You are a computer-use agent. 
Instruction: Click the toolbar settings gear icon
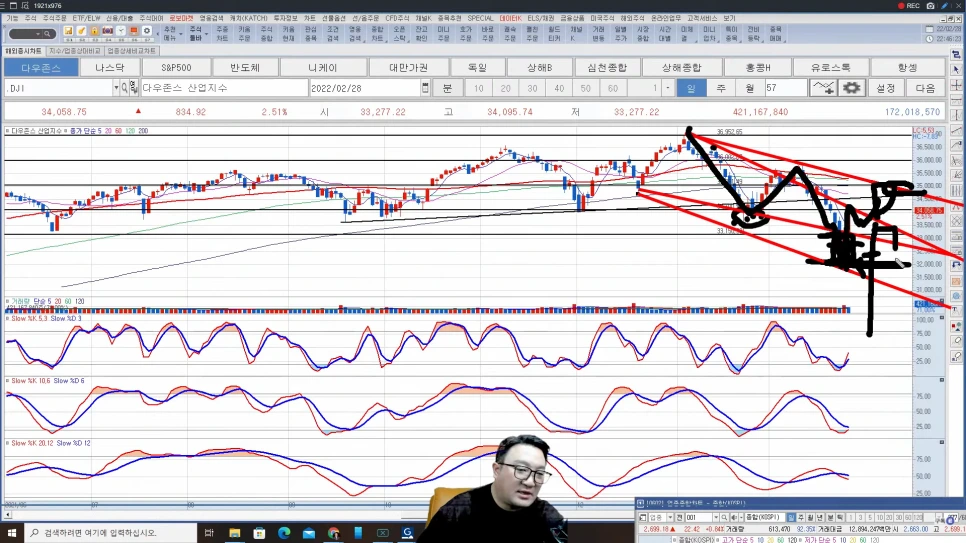pyautogui.click(x=147, y=31)
